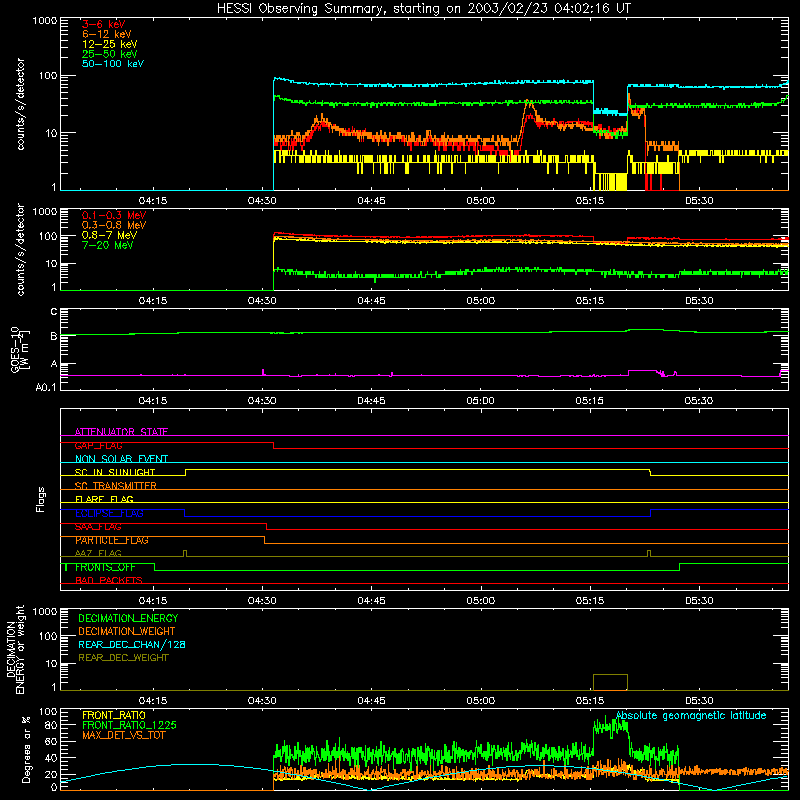Click the 1000 y-axis value on the top plot
Viewport: 800px width, 800px height.
45,21
